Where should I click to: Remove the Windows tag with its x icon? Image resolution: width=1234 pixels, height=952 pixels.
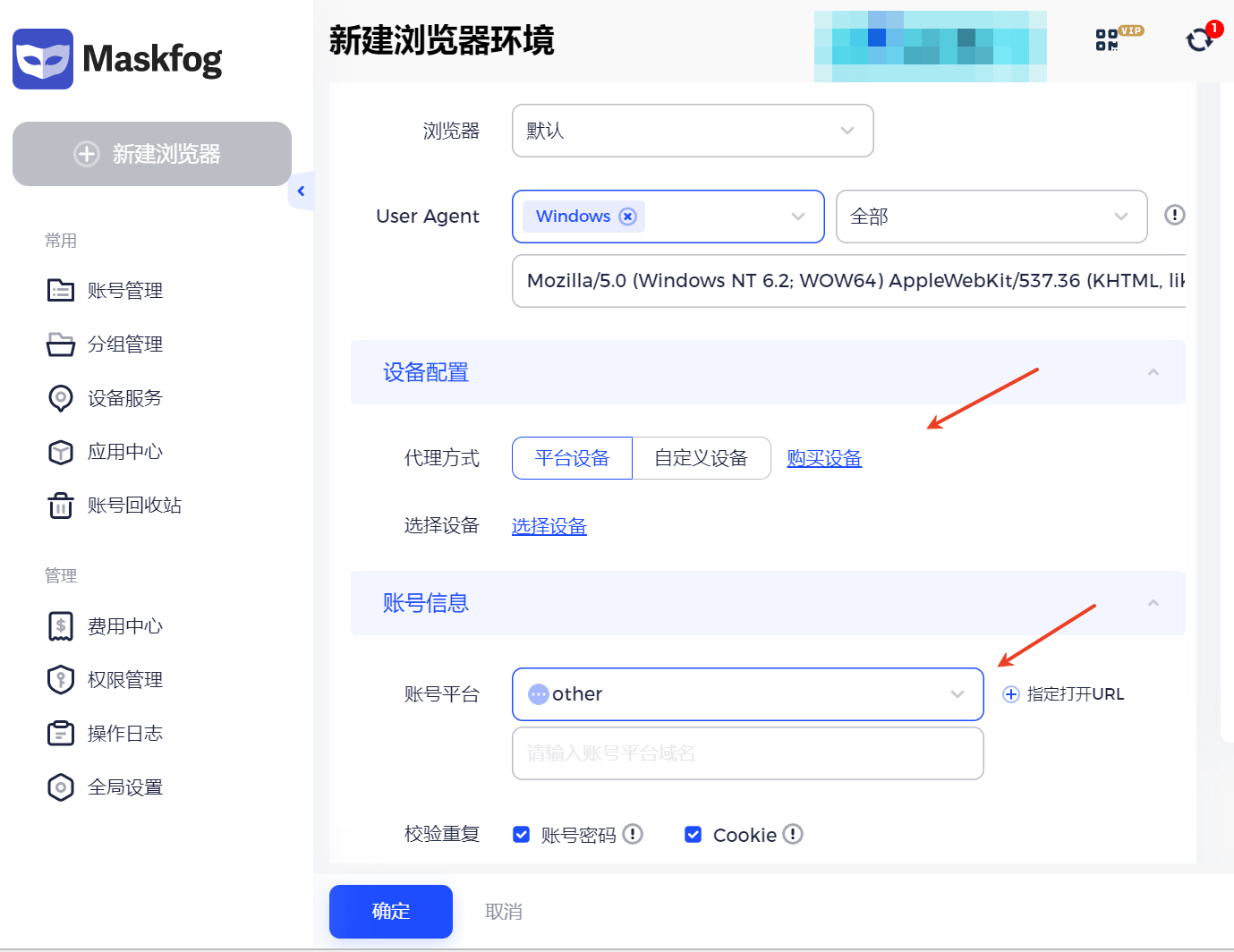click(628, 217)
